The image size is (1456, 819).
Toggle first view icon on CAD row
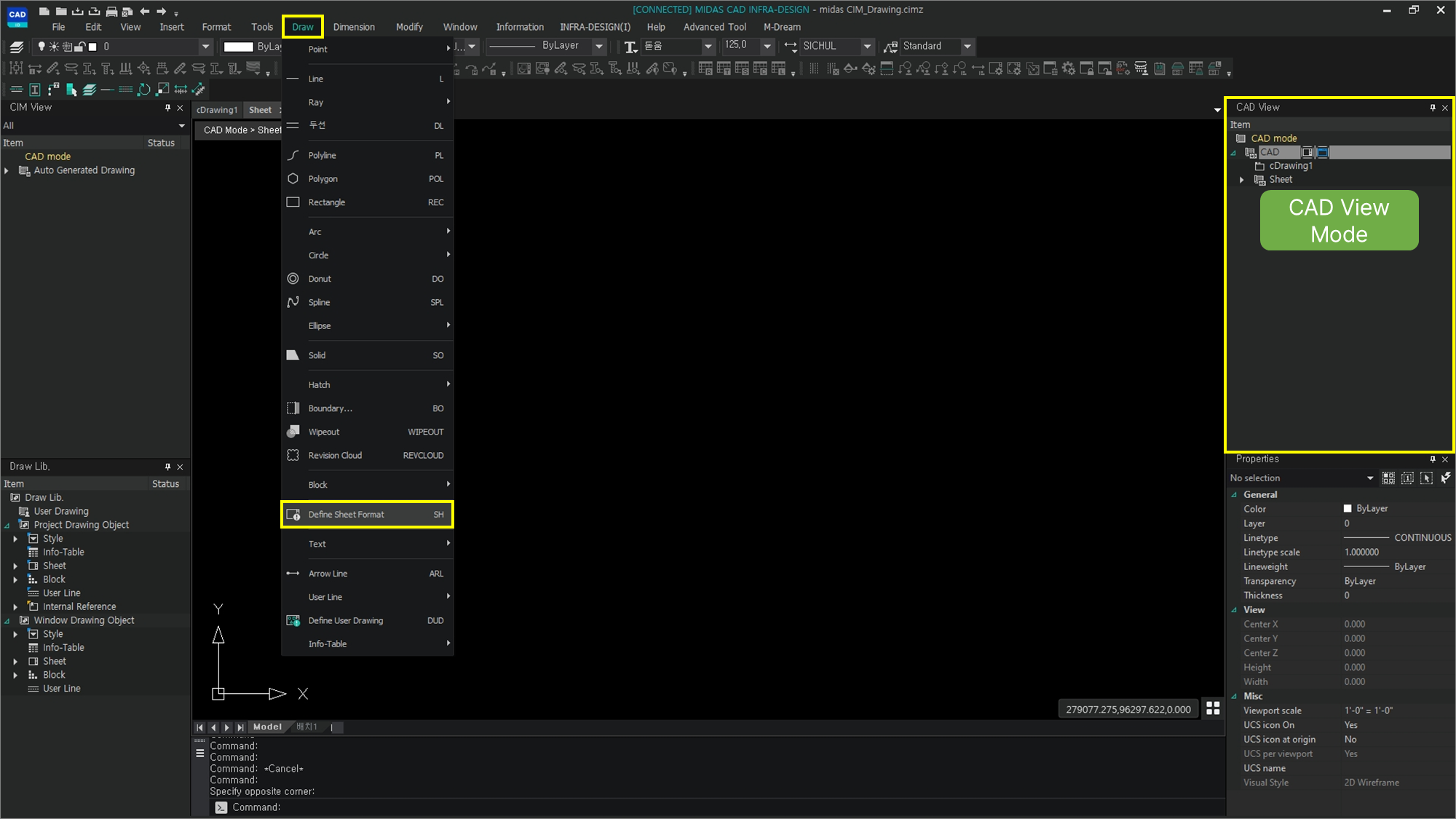(x=1307, y=152)
